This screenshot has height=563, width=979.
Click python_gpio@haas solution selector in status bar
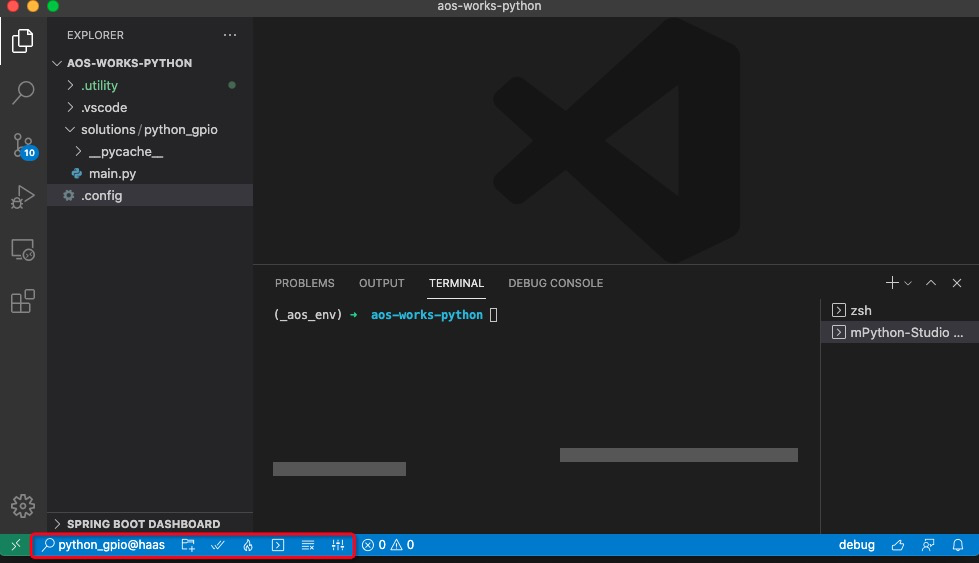(x=104, y=545)
